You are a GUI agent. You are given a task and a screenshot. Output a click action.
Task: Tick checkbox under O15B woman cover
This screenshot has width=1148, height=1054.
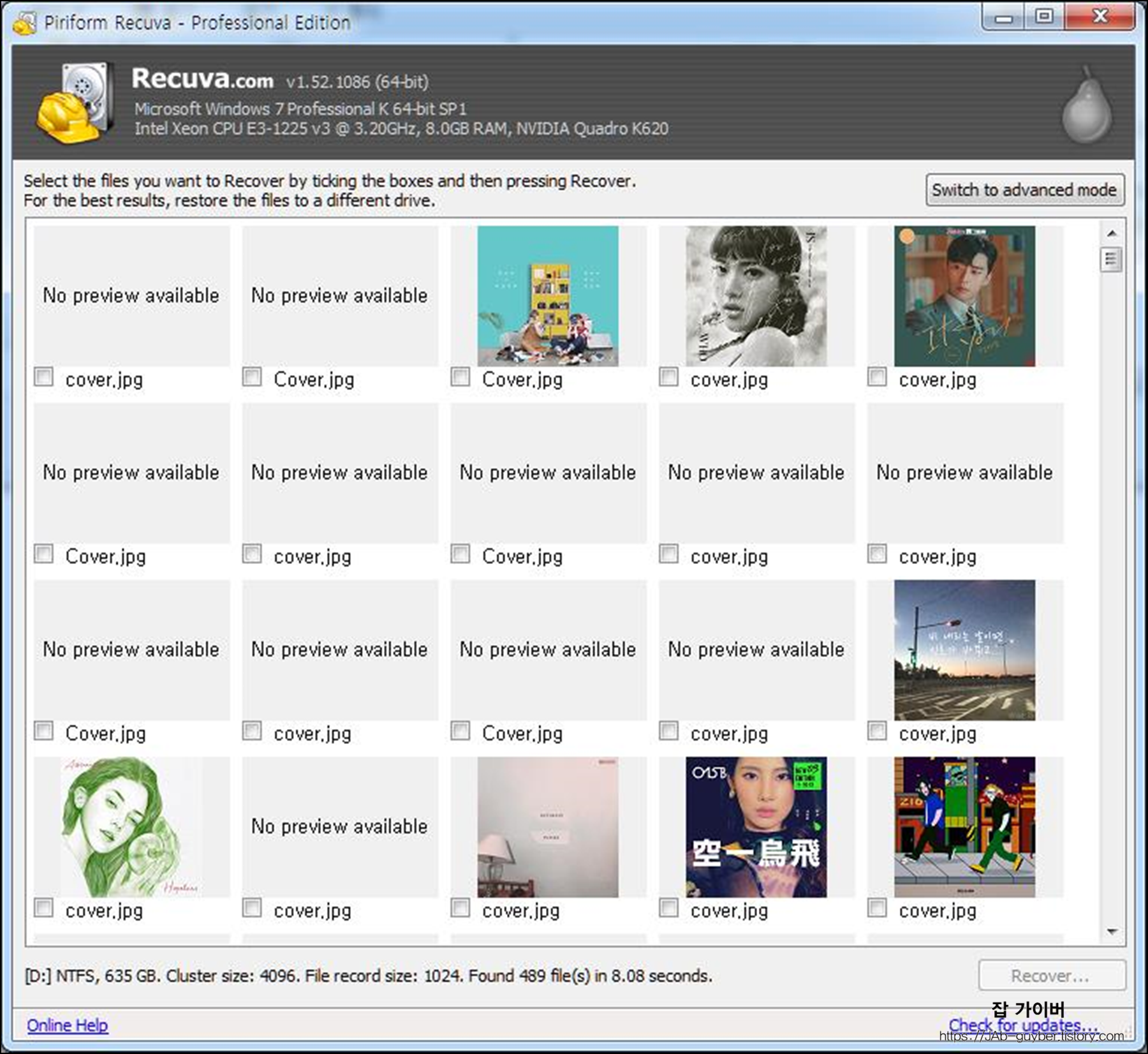click(x=668, y=908)
